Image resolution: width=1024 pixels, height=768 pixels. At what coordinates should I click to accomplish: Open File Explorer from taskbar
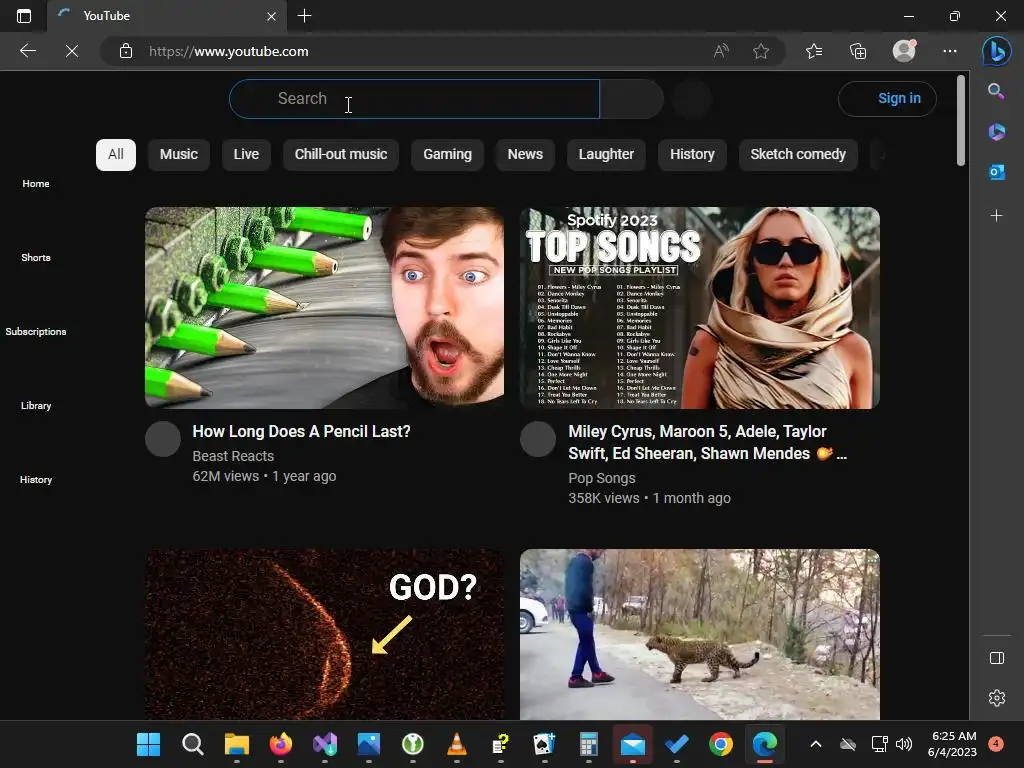point(236,744)
